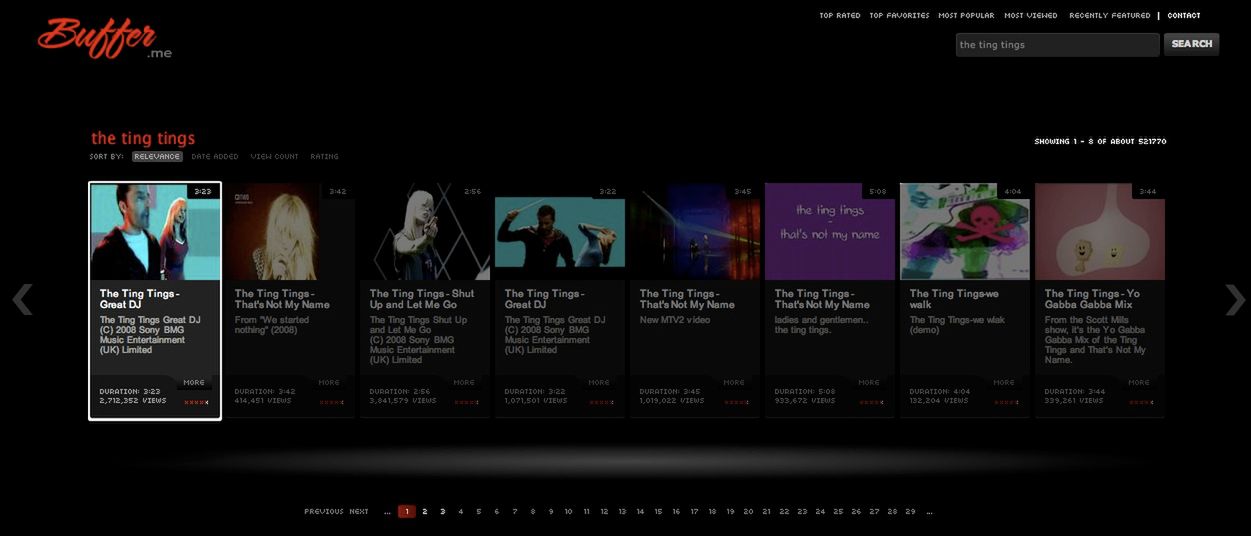Go to results page 15
Image resolution: width=1251 pixels, height=536 pixels.
[x=658, y=511]
